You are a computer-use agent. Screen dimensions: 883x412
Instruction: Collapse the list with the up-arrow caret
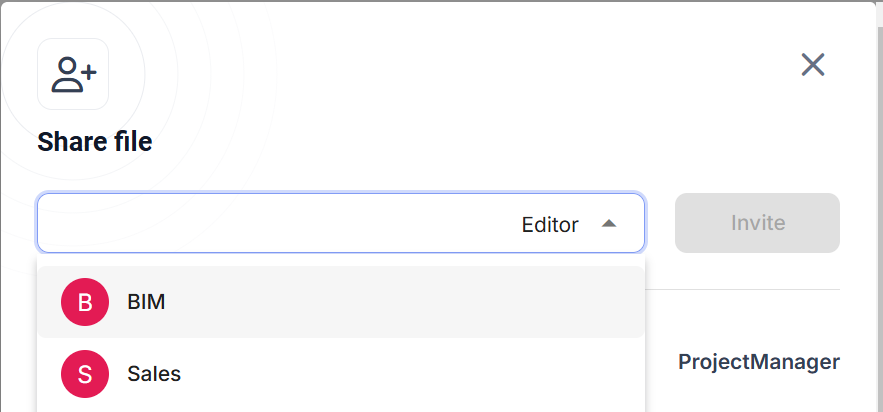609,224
